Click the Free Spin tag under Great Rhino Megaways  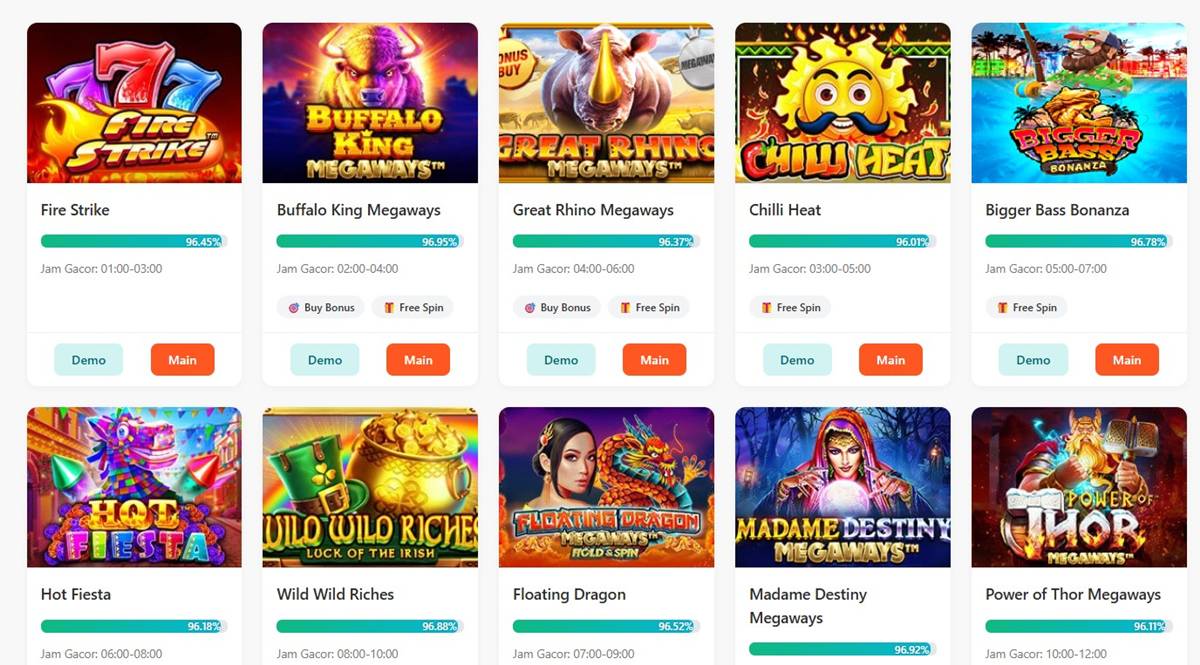648,308
